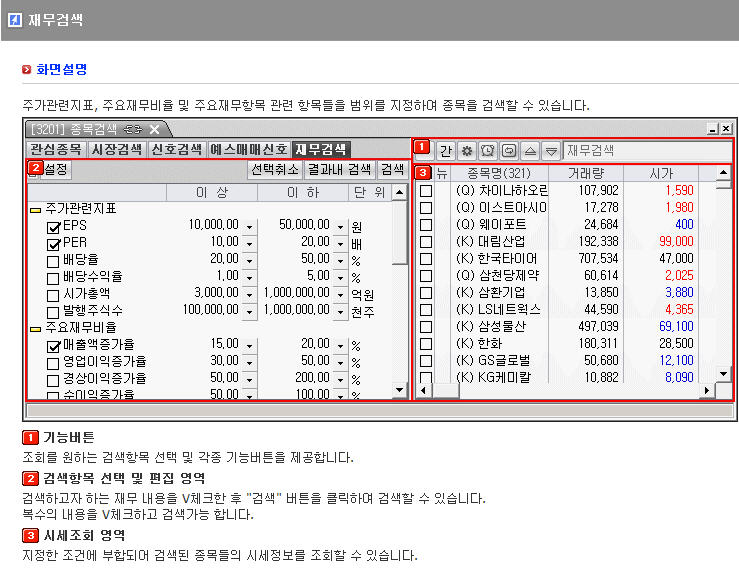739x585 pixels.
Task: Uncheck the 매출액증가율 checkbox
Action: [x=54, y=345]
